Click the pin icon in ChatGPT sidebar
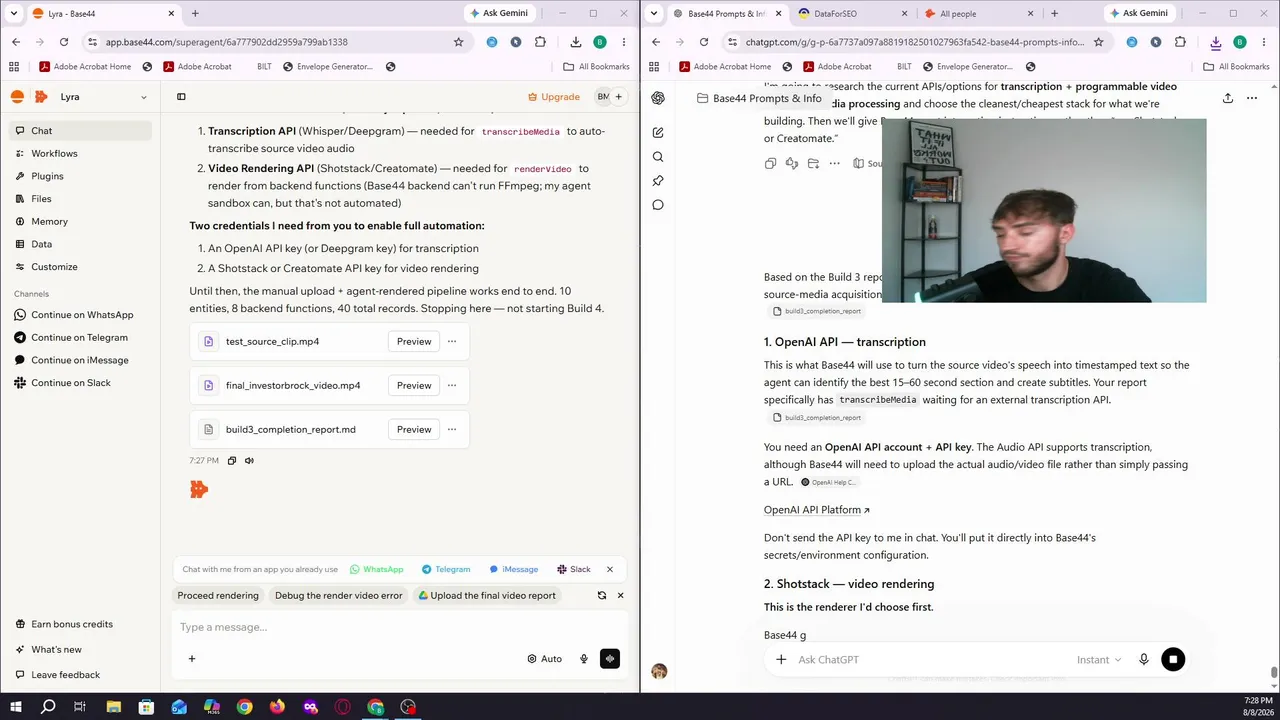1280x720 pixels. click(658, 181)
